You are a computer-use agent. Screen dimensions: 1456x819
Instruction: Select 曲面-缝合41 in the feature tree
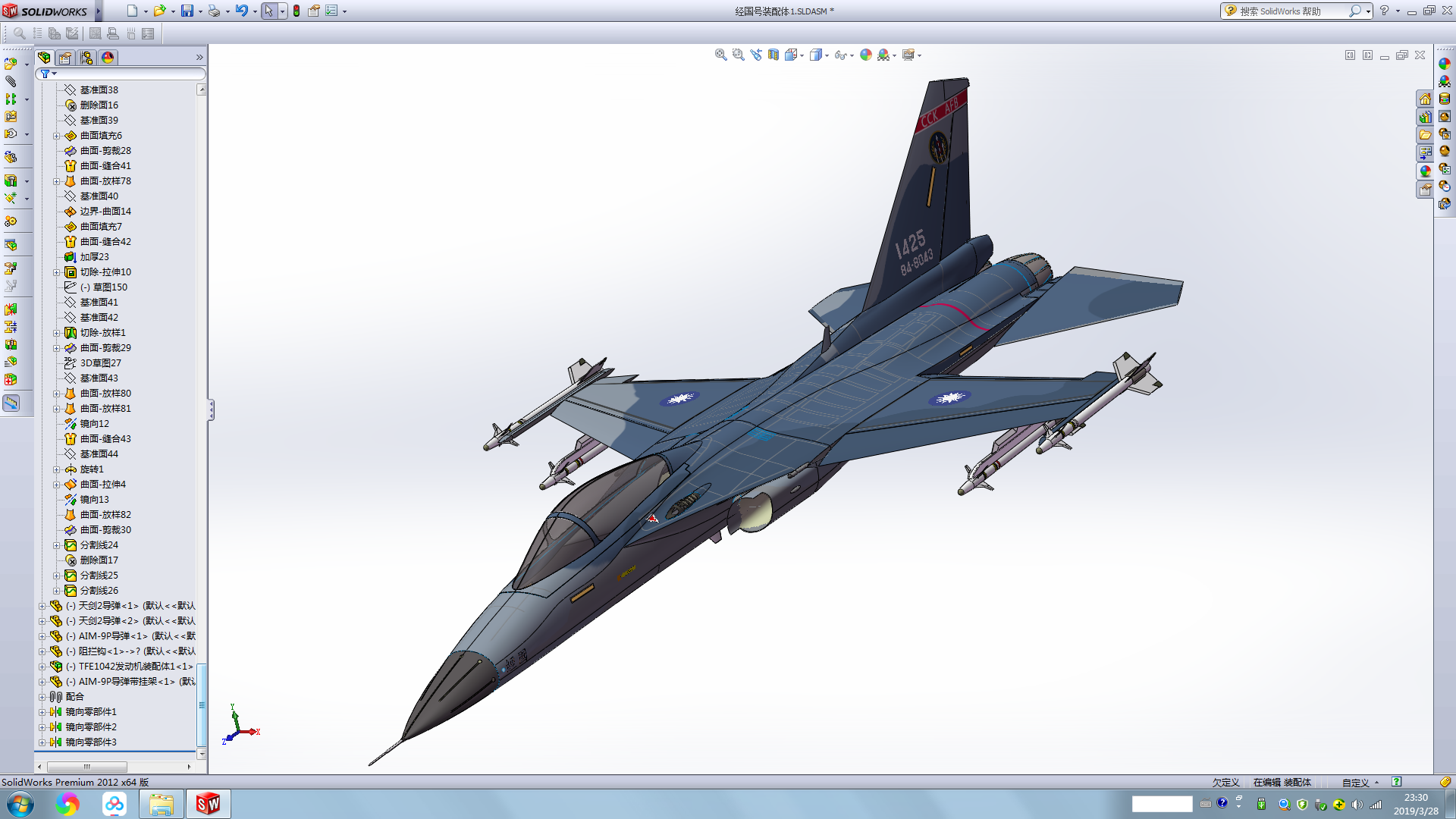(105, 165)
